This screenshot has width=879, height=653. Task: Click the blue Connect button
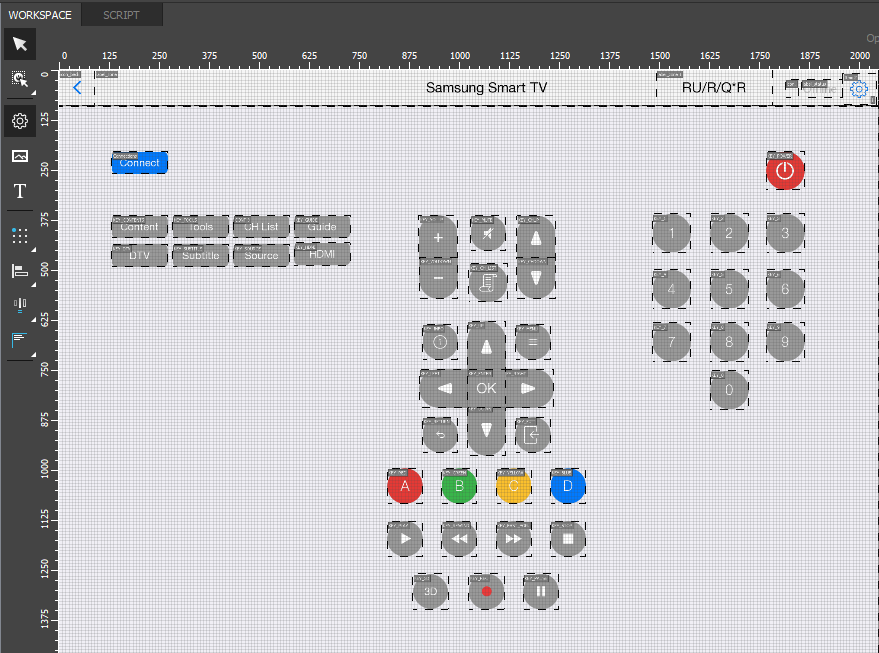(x=139, y=163)
